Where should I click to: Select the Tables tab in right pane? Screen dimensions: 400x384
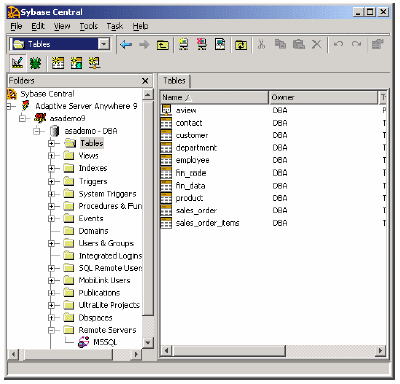[x=174, y=81]
